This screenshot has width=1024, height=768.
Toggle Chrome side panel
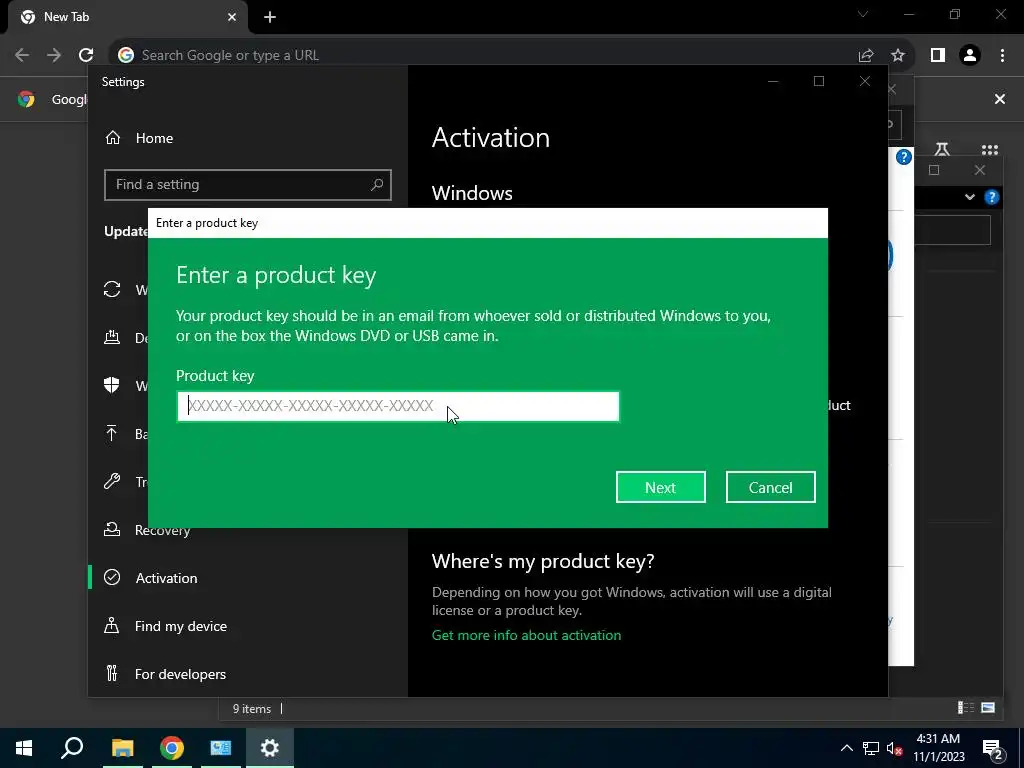(938, 55)
